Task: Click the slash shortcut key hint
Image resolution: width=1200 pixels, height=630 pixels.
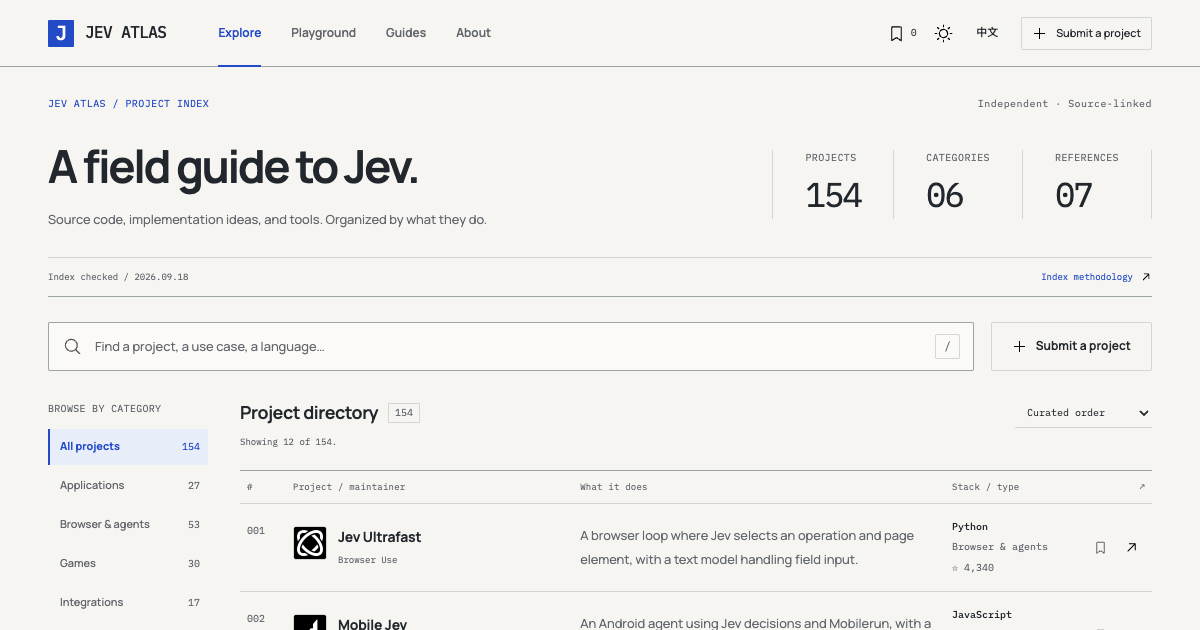Action: 947,346
